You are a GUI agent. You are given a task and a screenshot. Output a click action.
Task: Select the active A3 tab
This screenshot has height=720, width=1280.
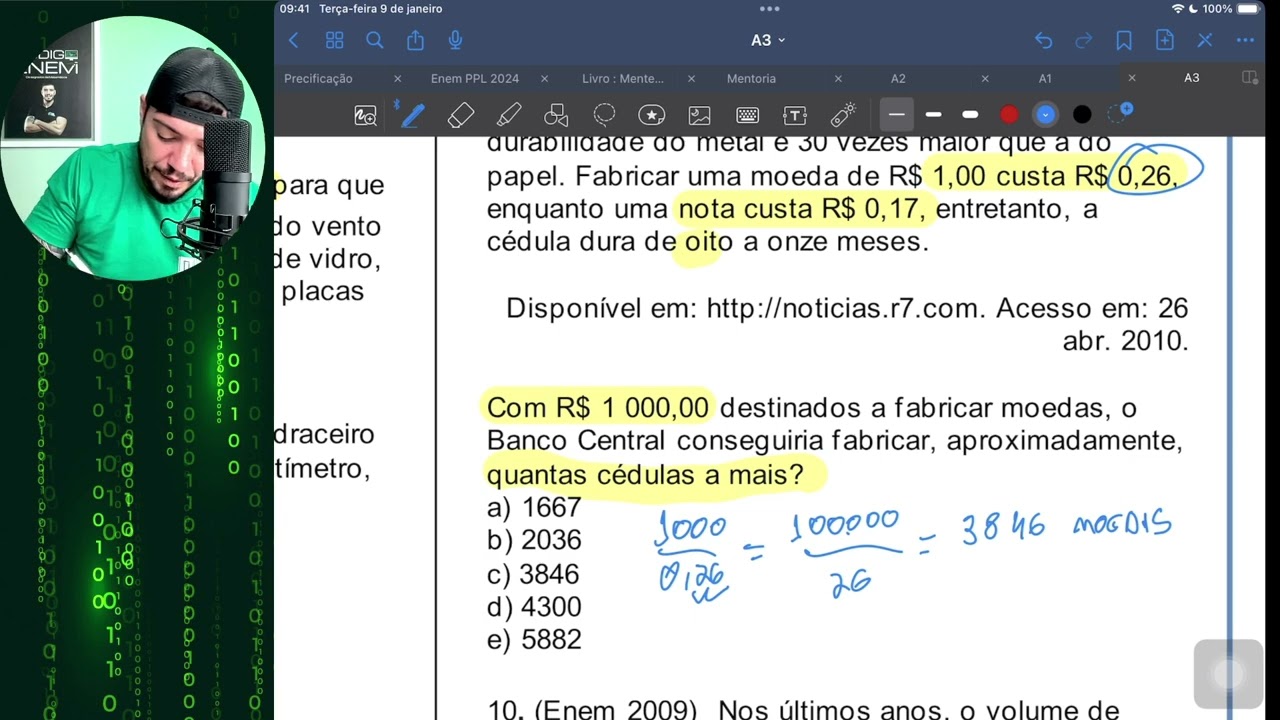[x=1191, y=78]
